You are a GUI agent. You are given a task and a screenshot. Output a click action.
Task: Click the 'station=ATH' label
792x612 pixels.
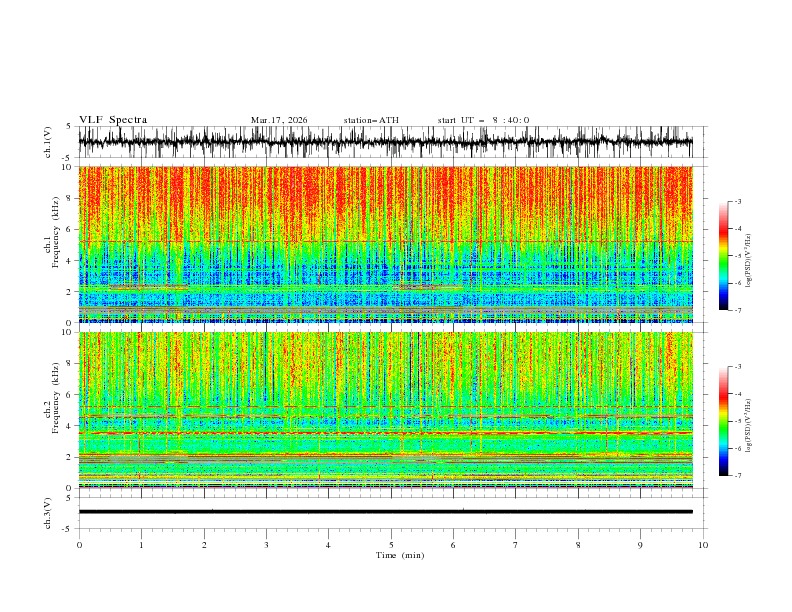coord(371,120)
